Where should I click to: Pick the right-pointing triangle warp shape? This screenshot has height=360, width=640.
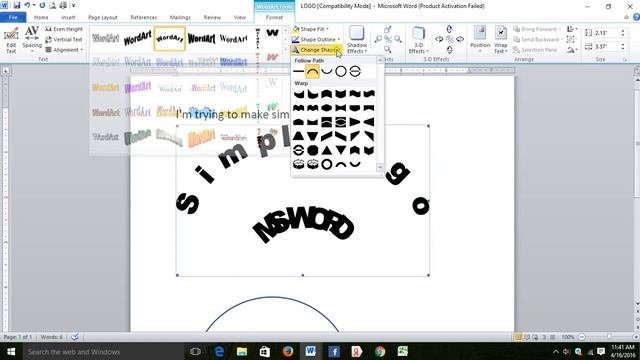click(355, 122)
